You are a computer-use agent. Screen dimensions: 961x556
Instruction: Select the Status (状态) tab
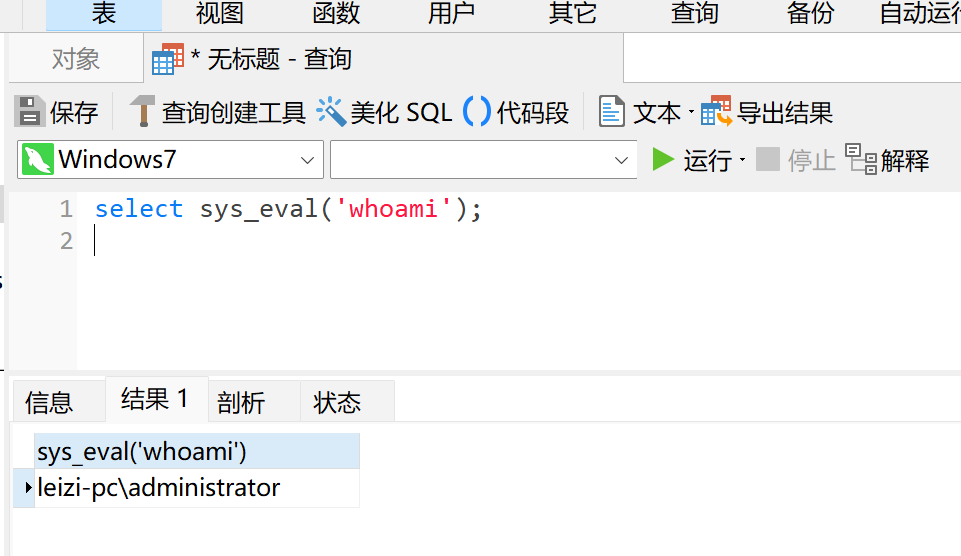click(337, 403)
